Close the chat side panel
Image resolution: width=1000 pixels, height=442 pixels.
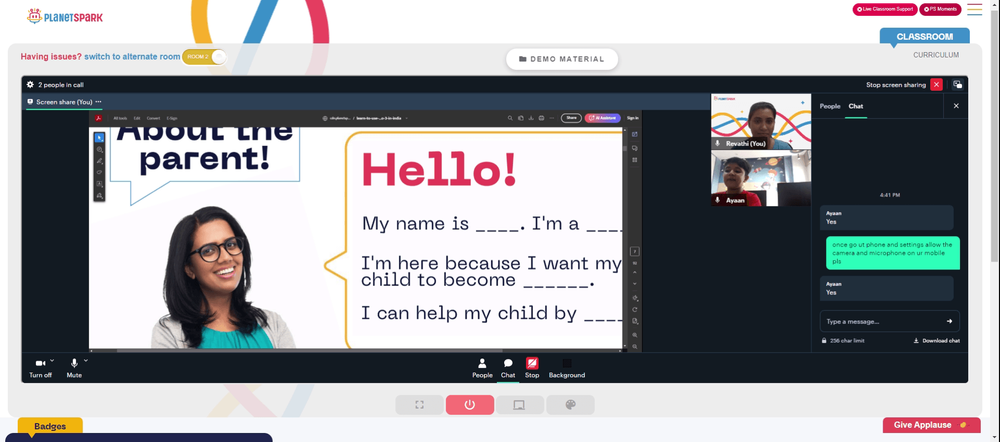click(x=956, y=106)
